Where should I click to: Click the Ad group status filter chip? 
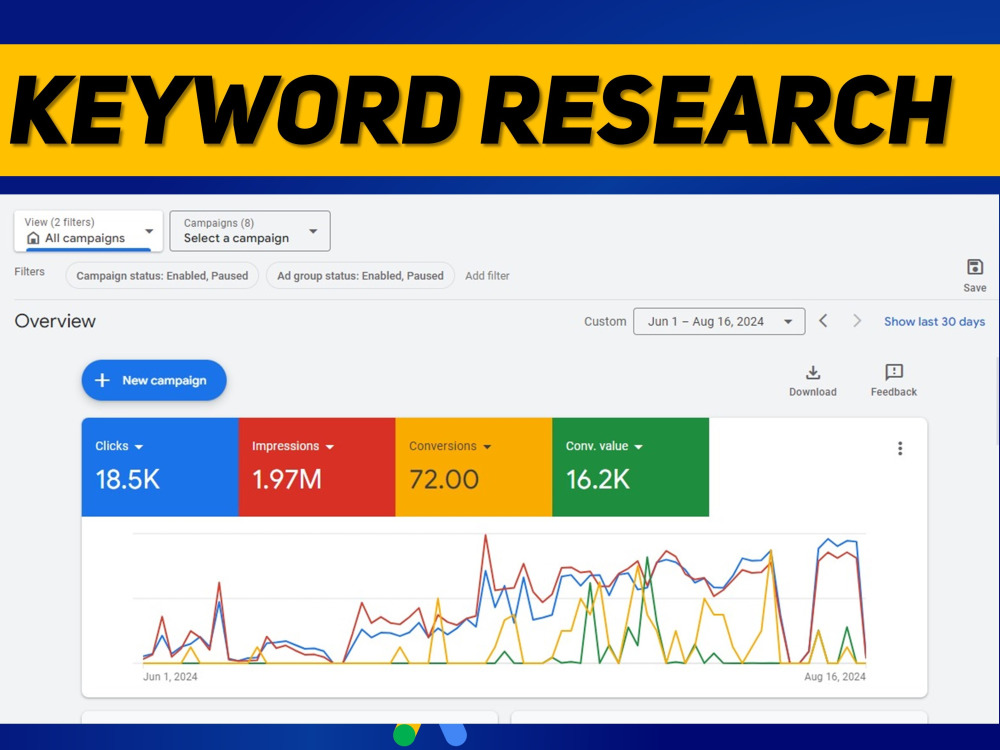[360, 276]
